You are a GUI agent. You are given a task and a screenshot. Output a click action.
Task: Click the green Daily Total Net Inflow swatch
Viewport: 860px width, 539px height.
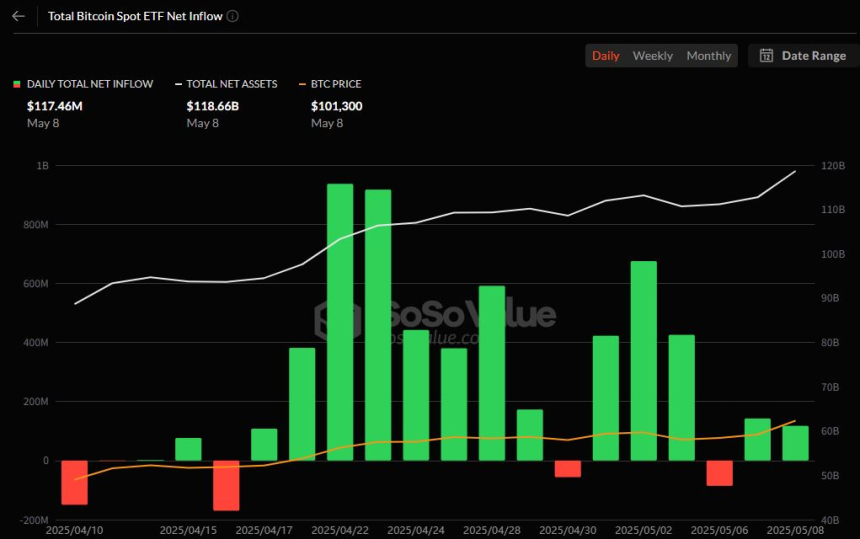tap(16, 84)
